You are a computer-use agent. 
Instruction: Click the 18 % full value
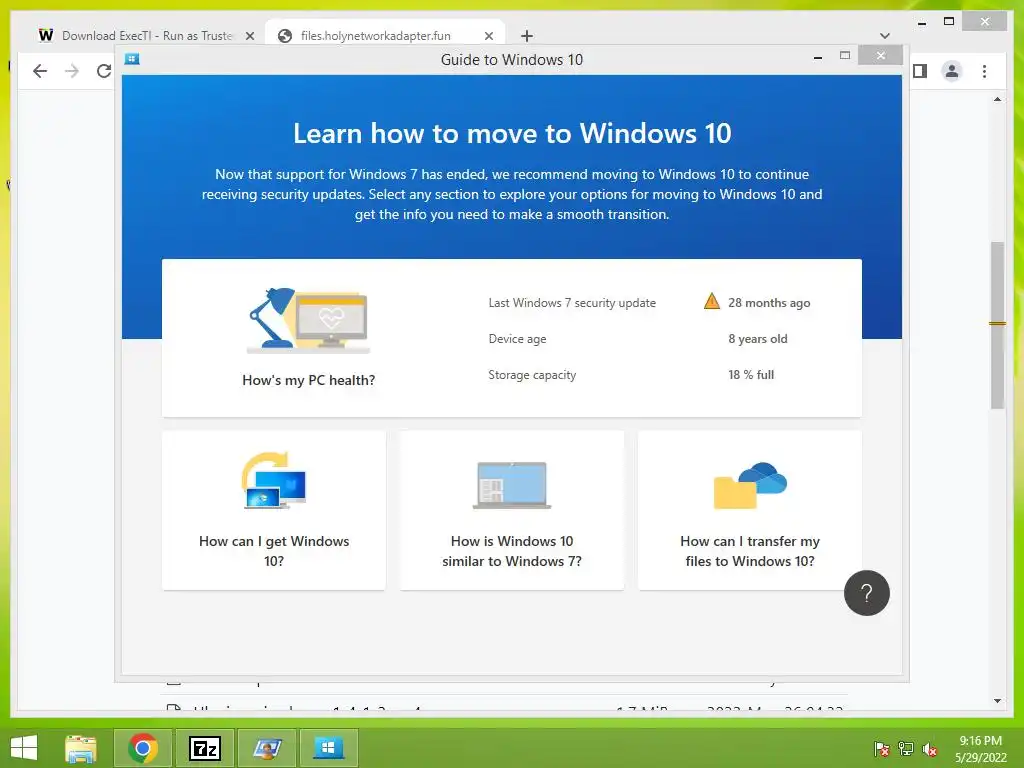(x=751, y=375)
